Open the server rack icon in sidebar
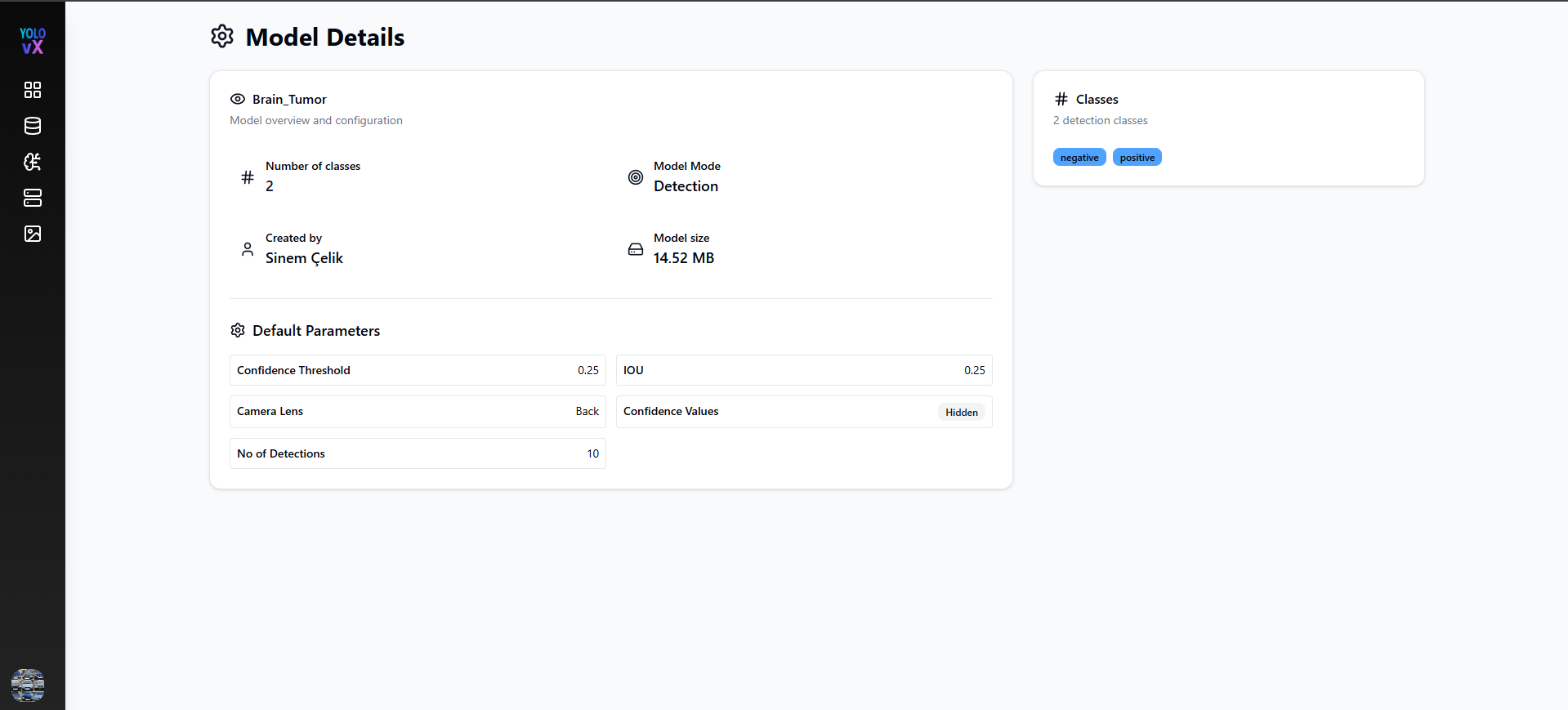 pyautogui.click(x=33, y=198)
